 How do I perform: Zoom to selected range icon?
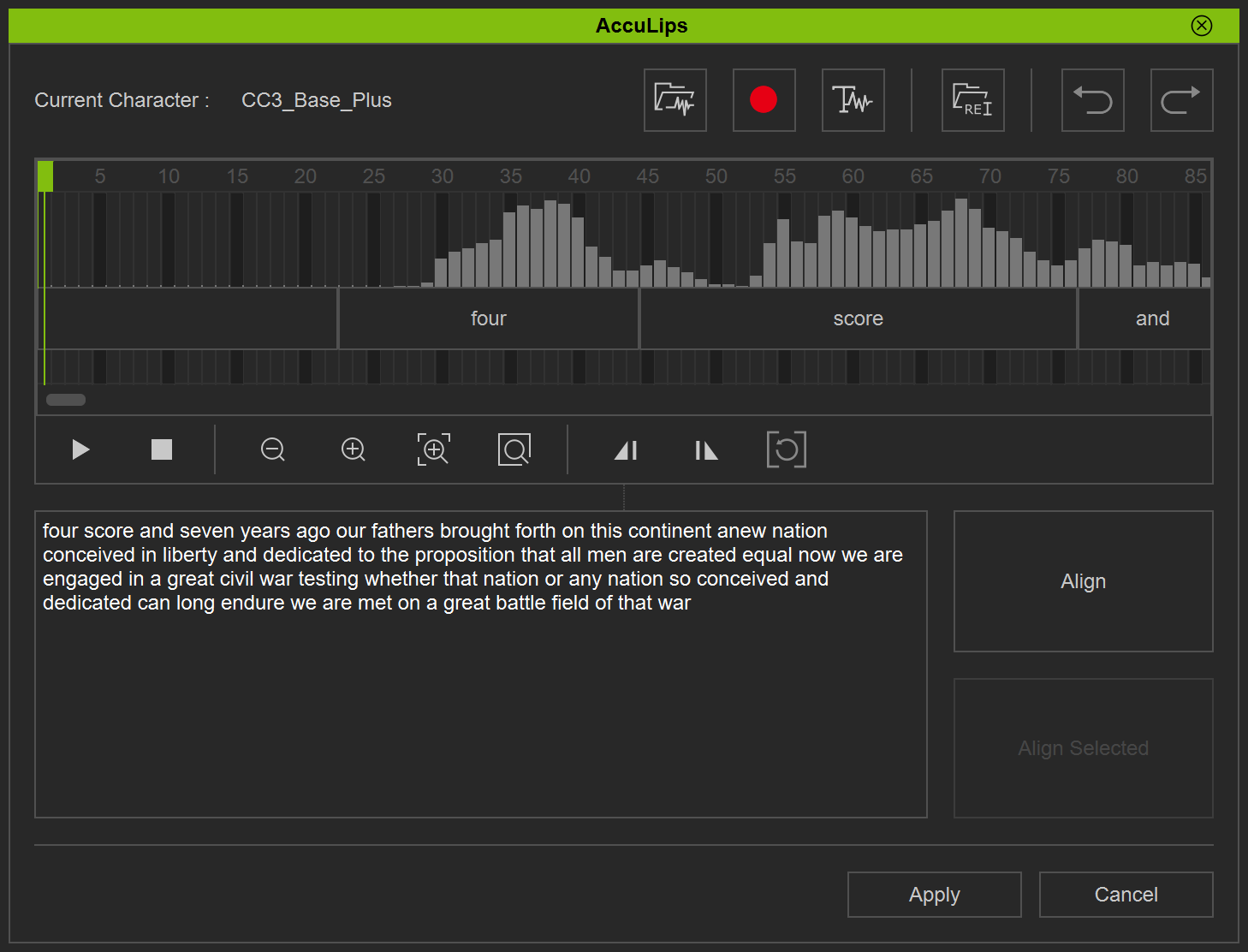pos(434,449)
